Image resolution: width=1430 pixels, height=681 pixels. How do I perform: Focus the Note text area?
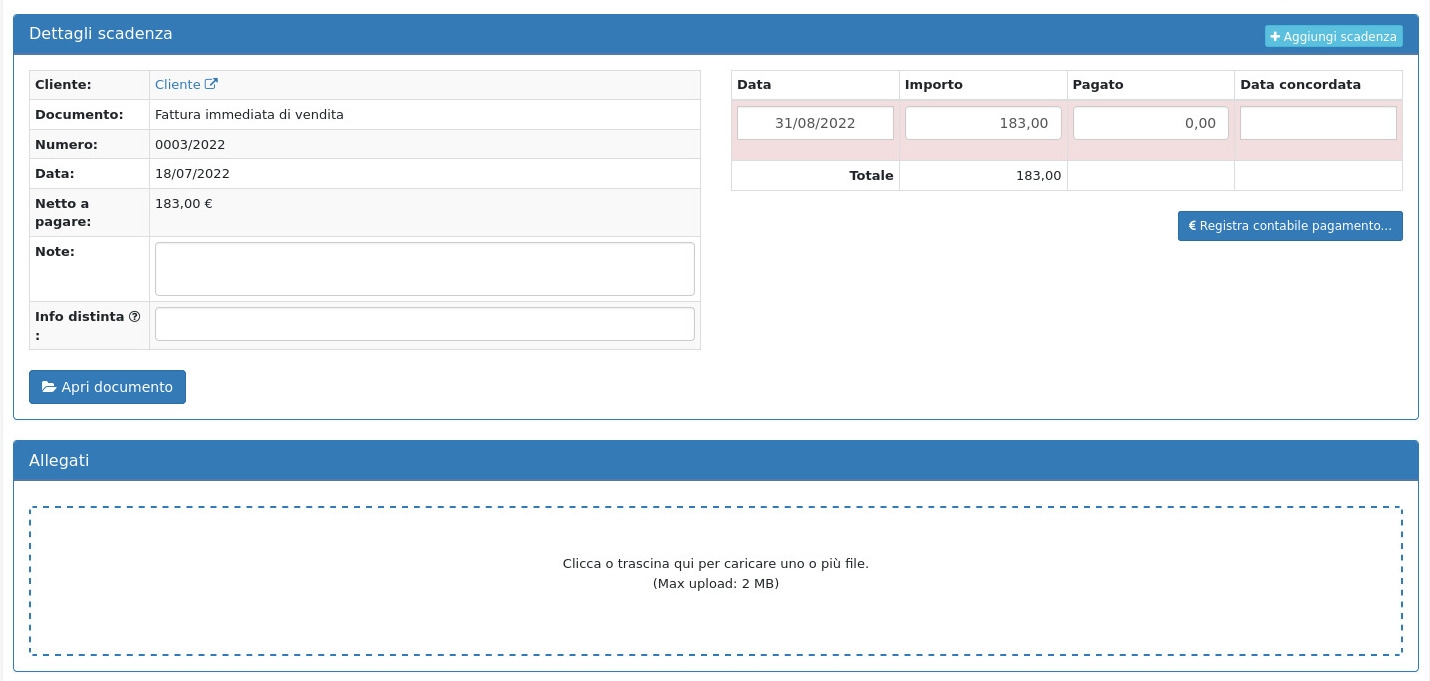(424, 269)
